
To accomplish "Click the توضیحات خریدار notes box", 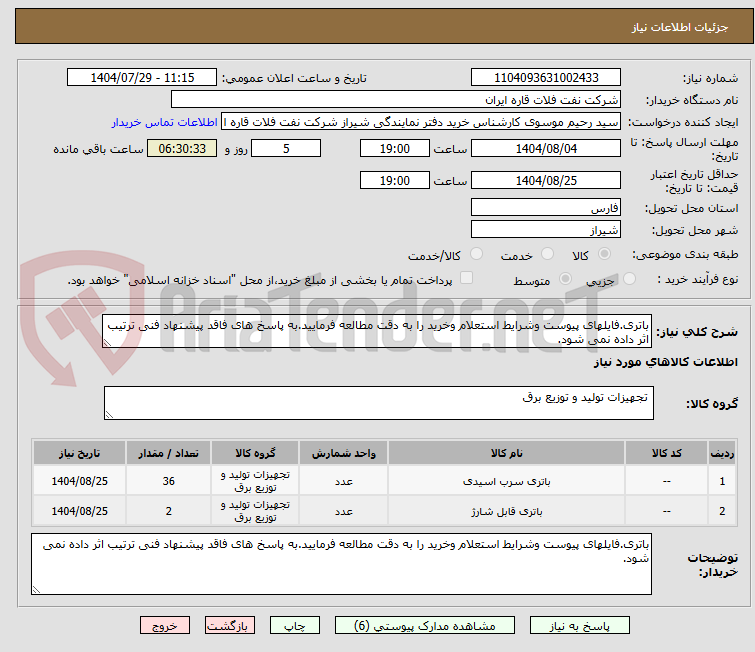I will click(x=341, y=563).
